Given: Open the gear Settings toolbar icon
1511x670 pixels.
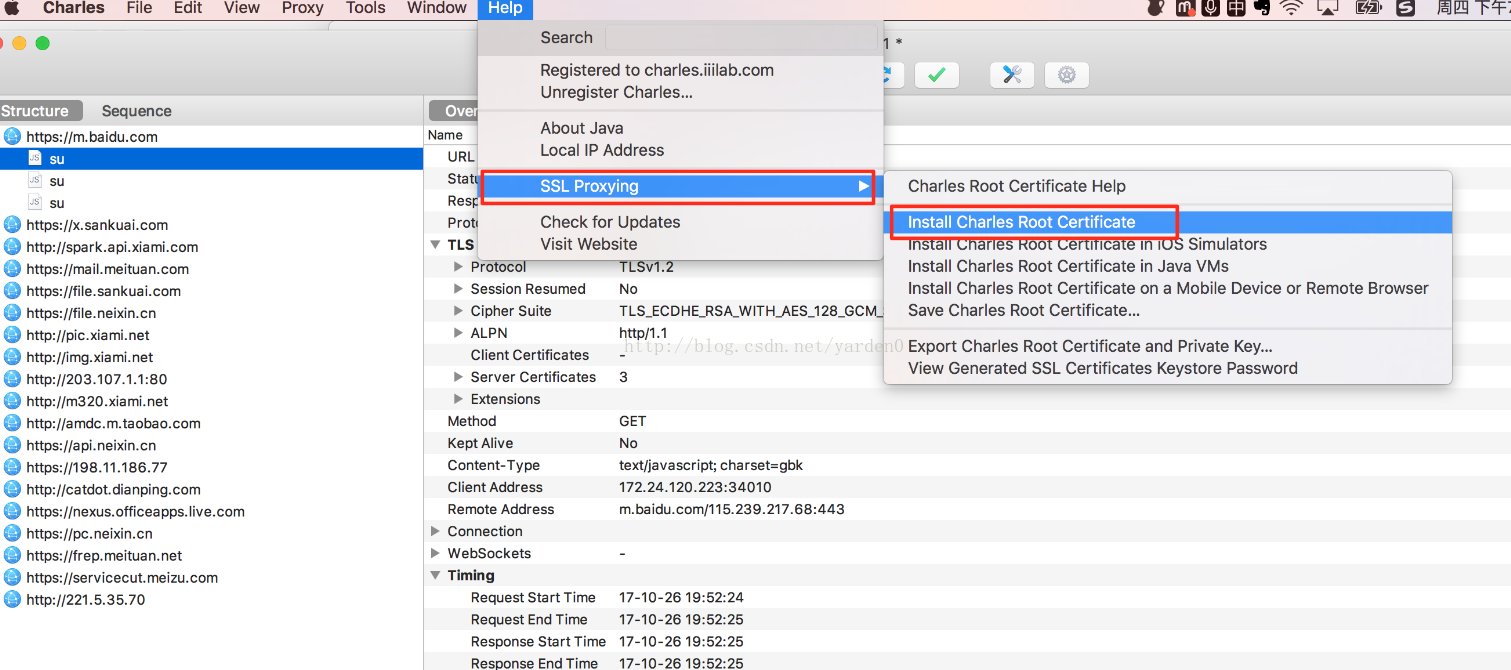Looking at the screenshot, I should point(1067,75).
